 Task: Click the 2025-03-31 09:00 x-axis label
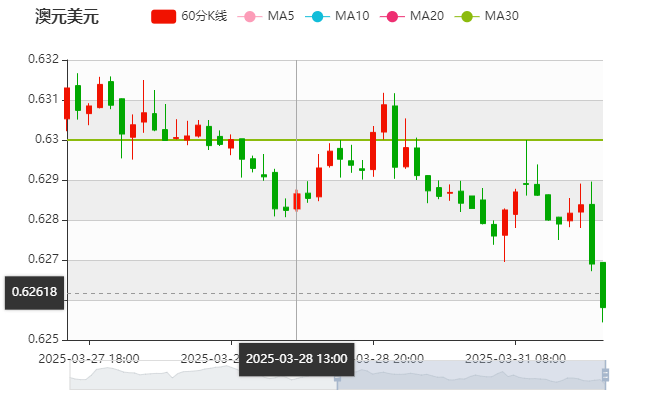516,357
